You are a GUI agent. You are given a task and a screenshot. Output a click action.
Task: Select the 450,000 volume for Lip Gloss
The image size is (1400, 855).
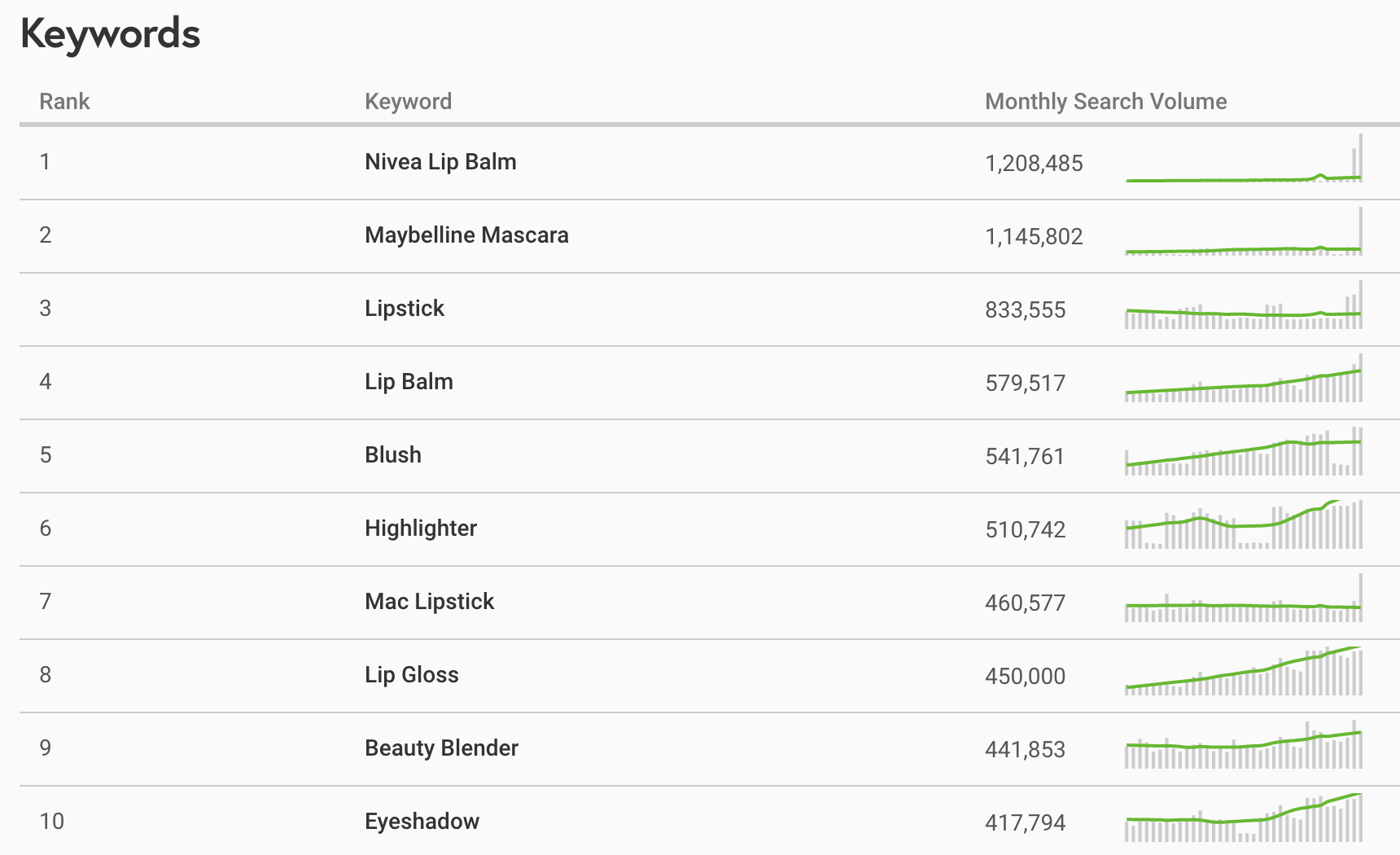[1025, 677]
